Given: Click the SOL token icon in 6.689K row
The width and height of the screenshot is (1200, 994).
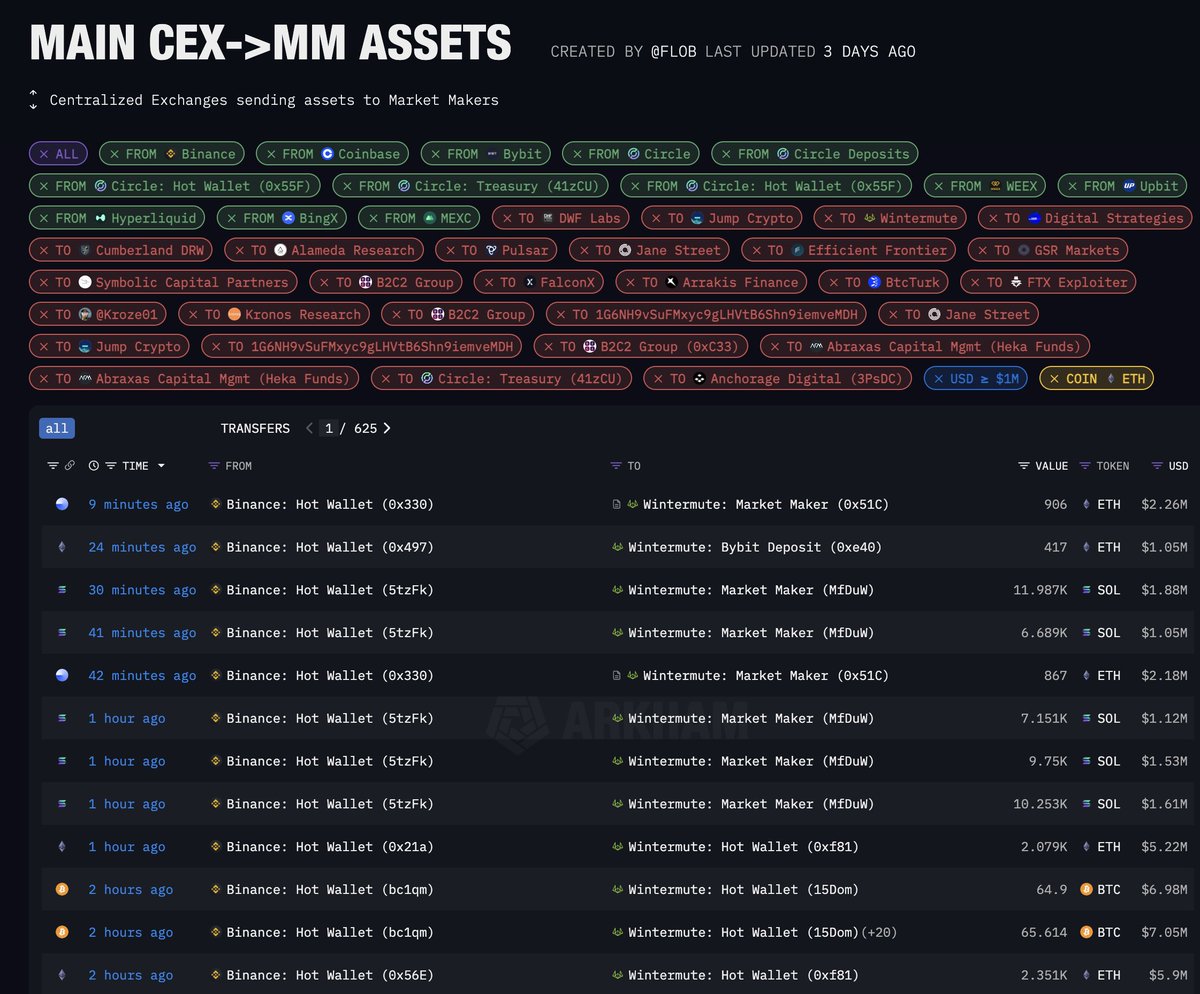Looking at the screenshot, I should [x=1087, y=633].
